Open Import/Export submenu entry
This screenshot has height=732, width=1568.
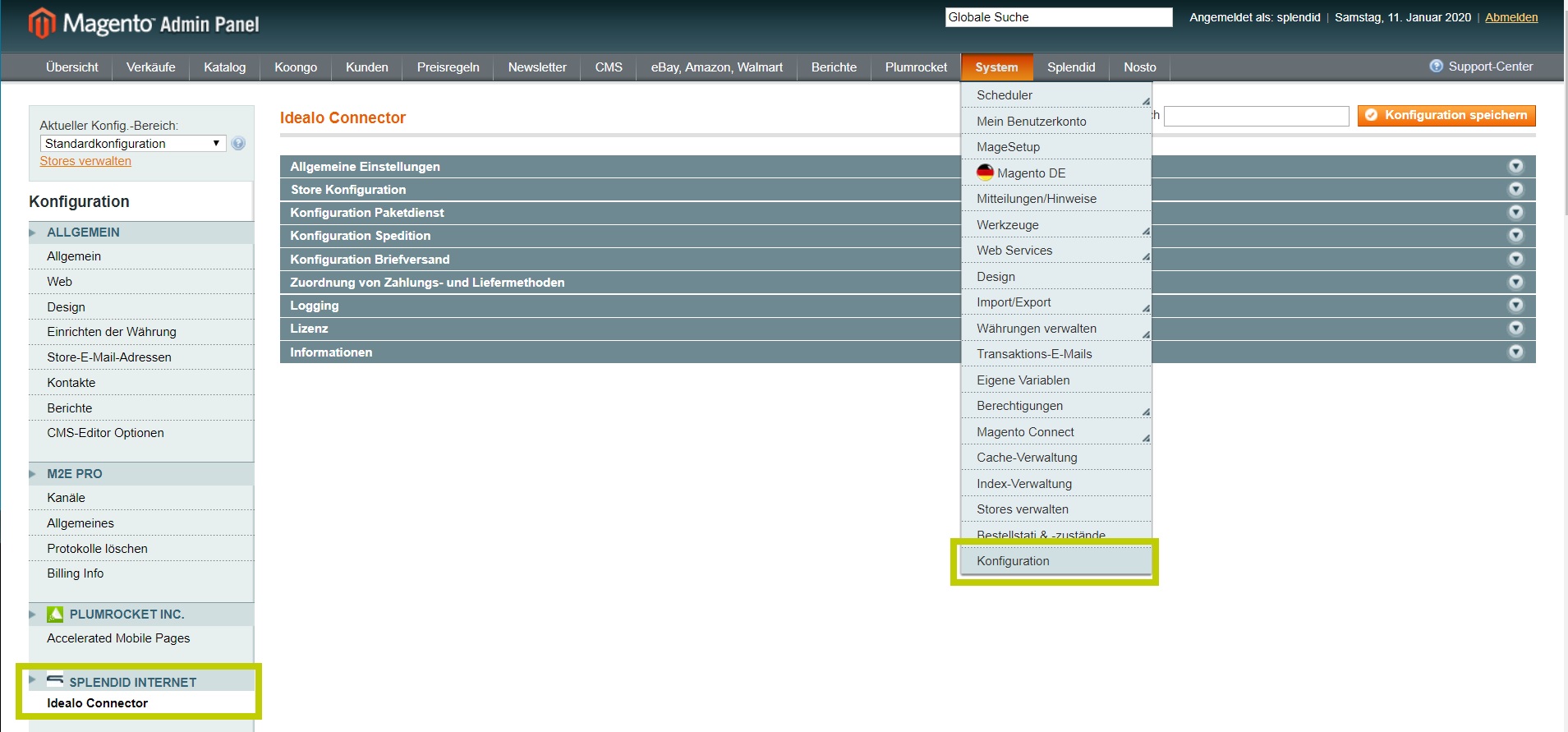pos(1056,302)
